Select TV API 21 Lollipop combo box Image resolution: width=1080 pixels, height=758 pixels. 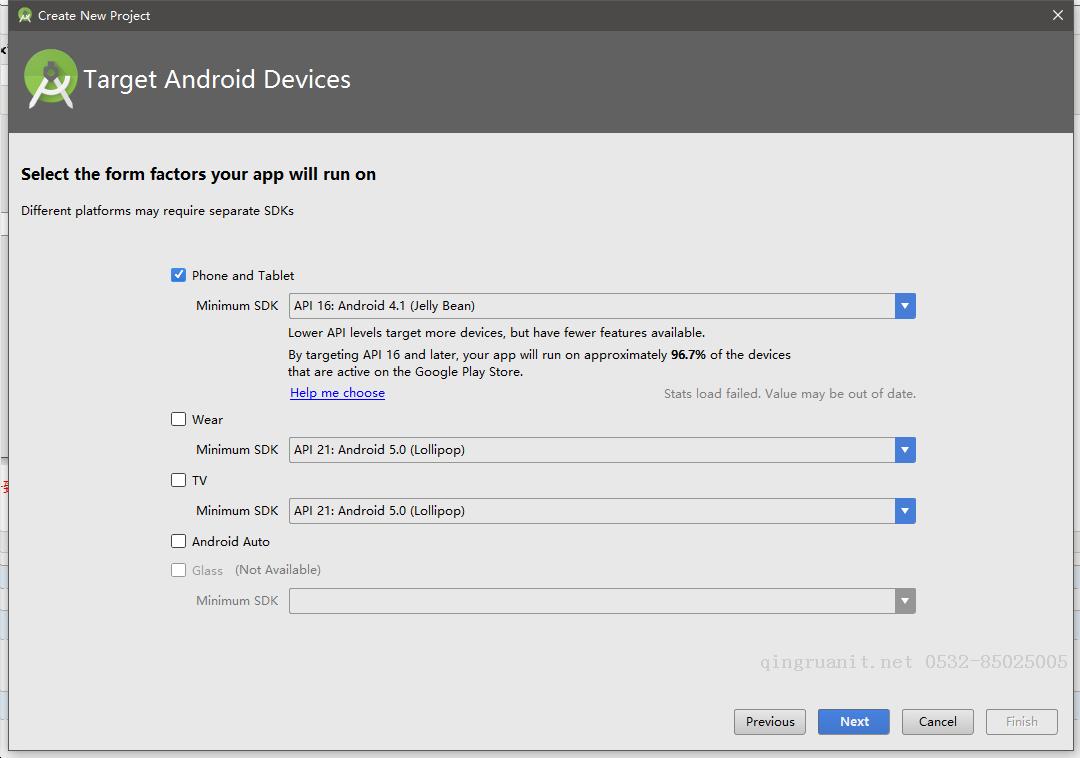[x=602, y=511]
